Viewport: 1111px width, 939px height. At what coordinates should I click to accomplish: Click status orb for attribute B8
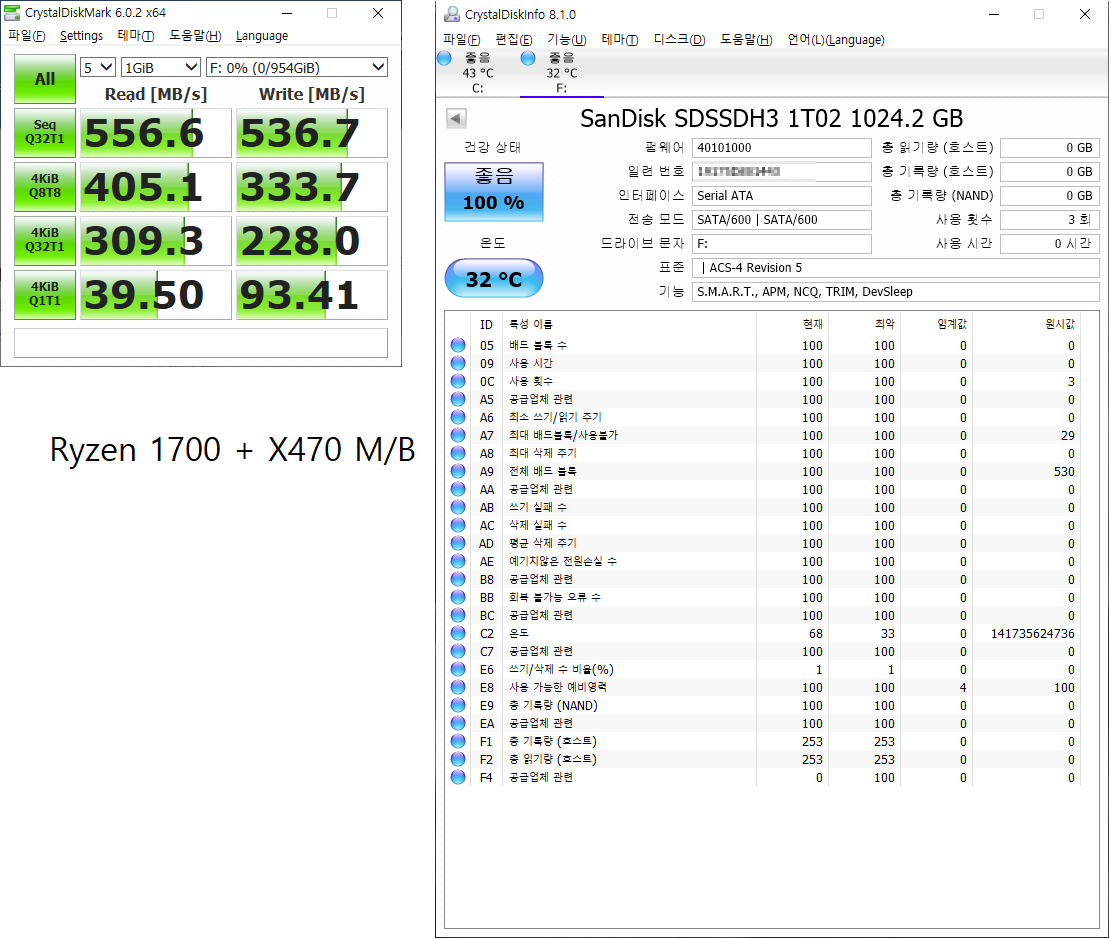(458, 579)
